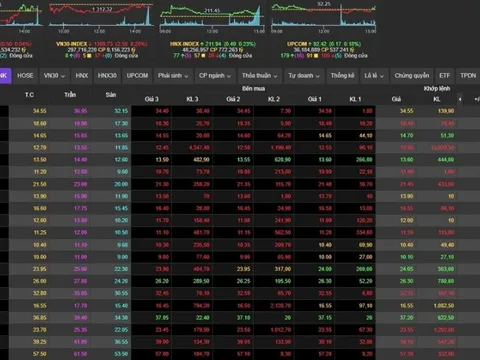Click the reference price 16.60 cell

pyautogui.click(x=40, y=208)
